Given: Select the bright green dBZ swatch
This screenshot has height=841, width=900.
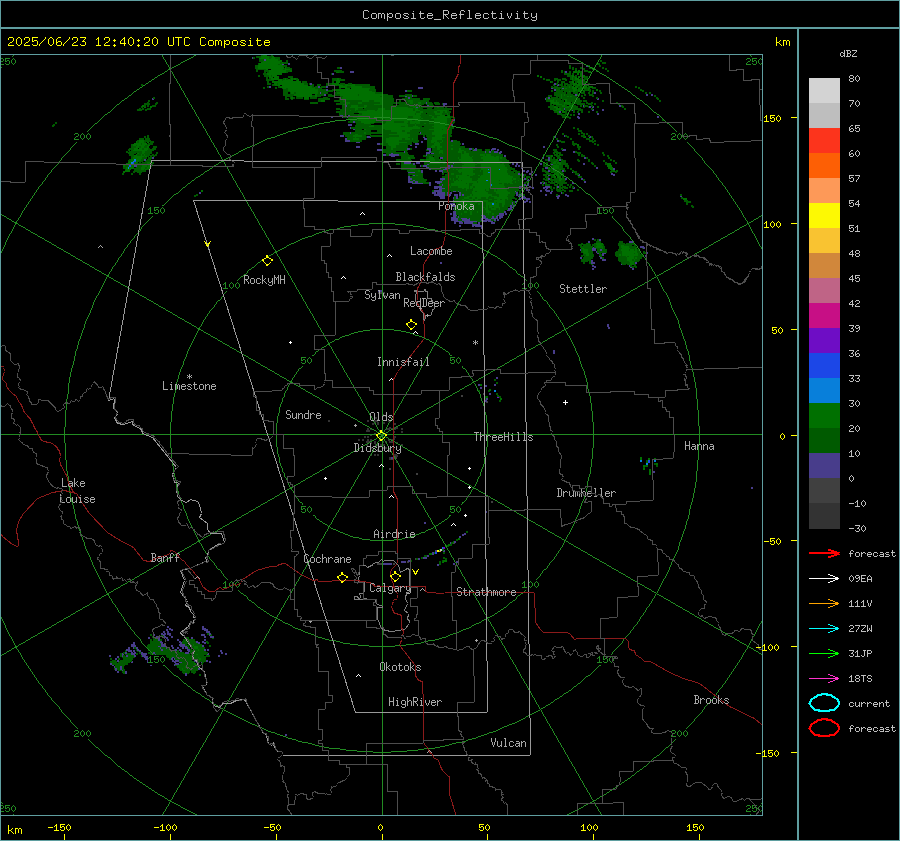Looking at the screenshot, I should click(824, 415).
